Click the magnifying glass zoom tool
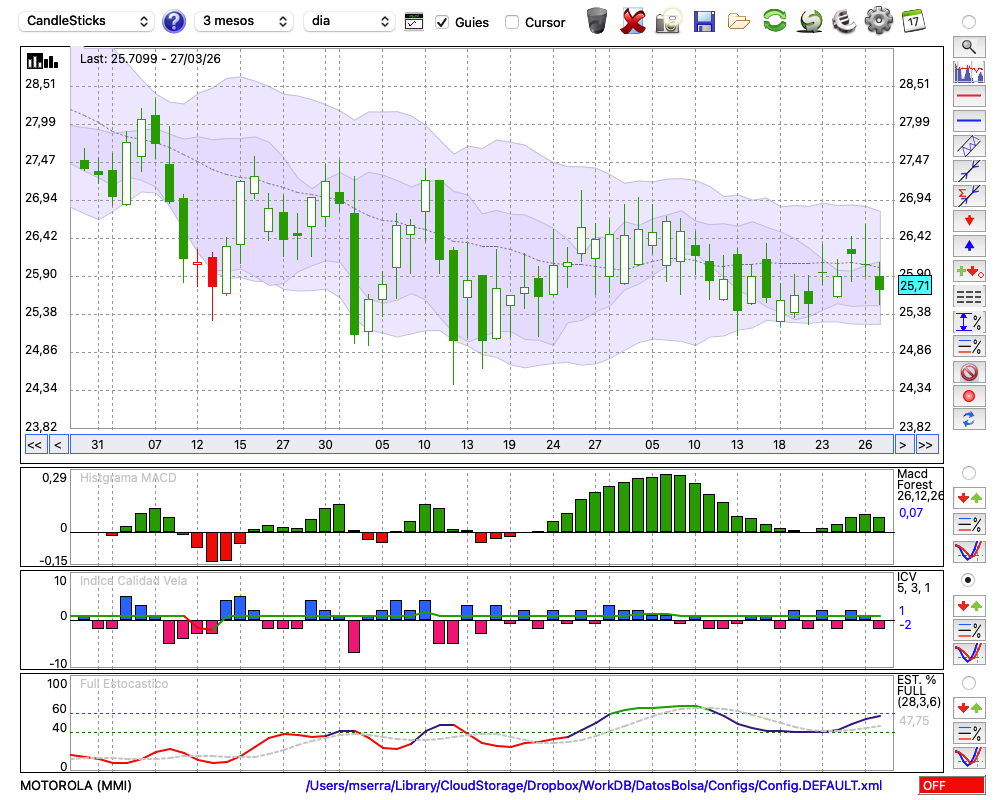The width and height of the screenshot is (1000, 800). [x=968, y=46]
